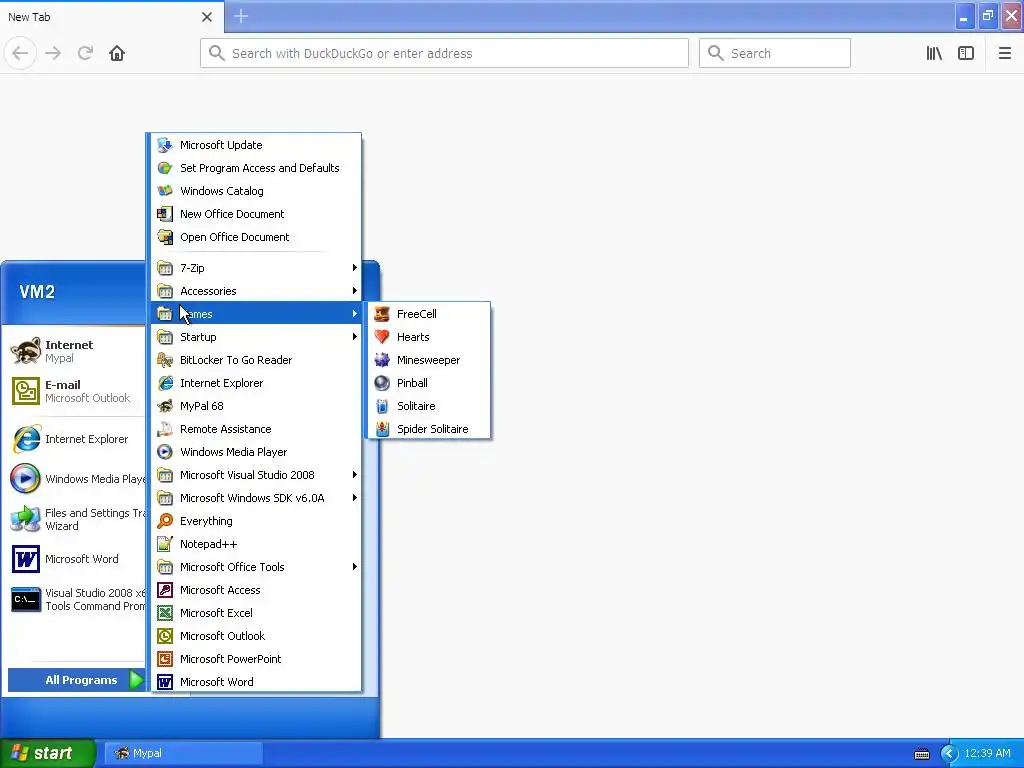1024x768 pixels.
Task: Click the Microsoft Excel icon
Action: pyautogui.click(x=165, y=613)
